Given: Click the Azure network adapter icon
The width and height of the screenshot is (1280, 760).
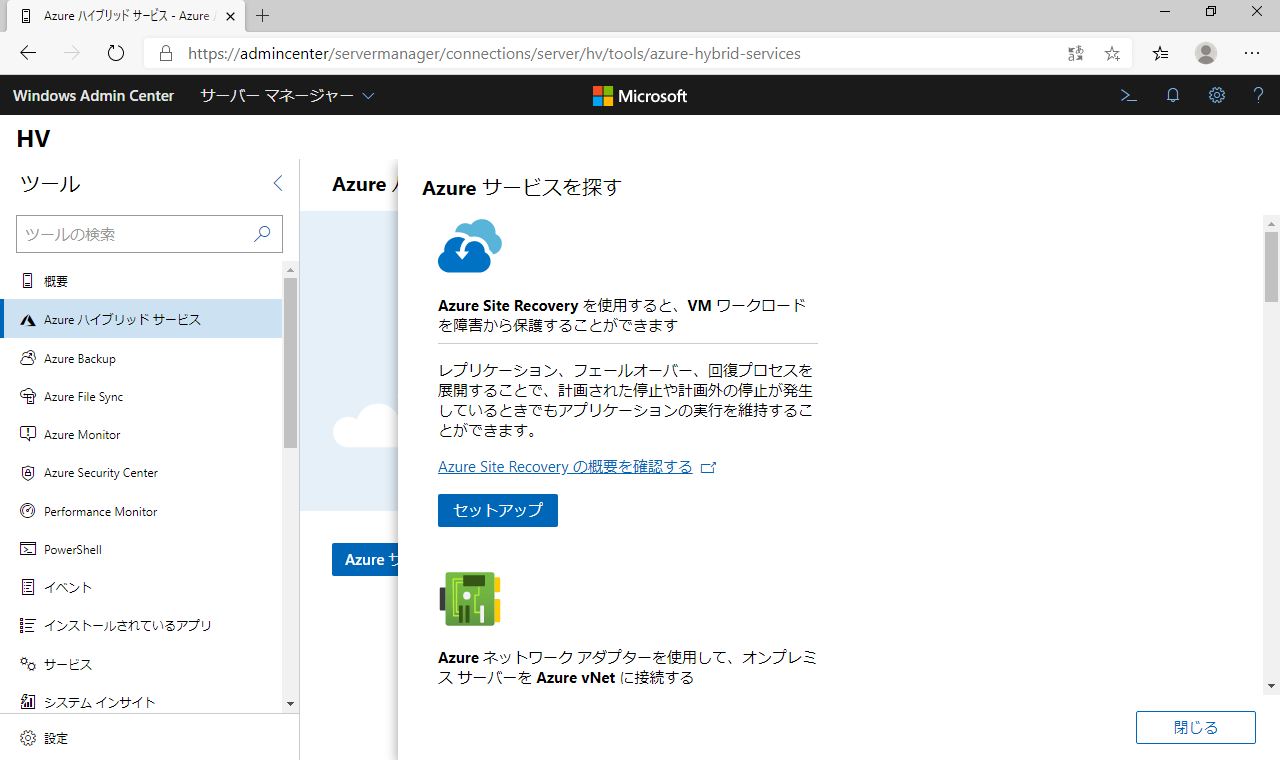Looking at the screenshot, I should pos(470,599).
